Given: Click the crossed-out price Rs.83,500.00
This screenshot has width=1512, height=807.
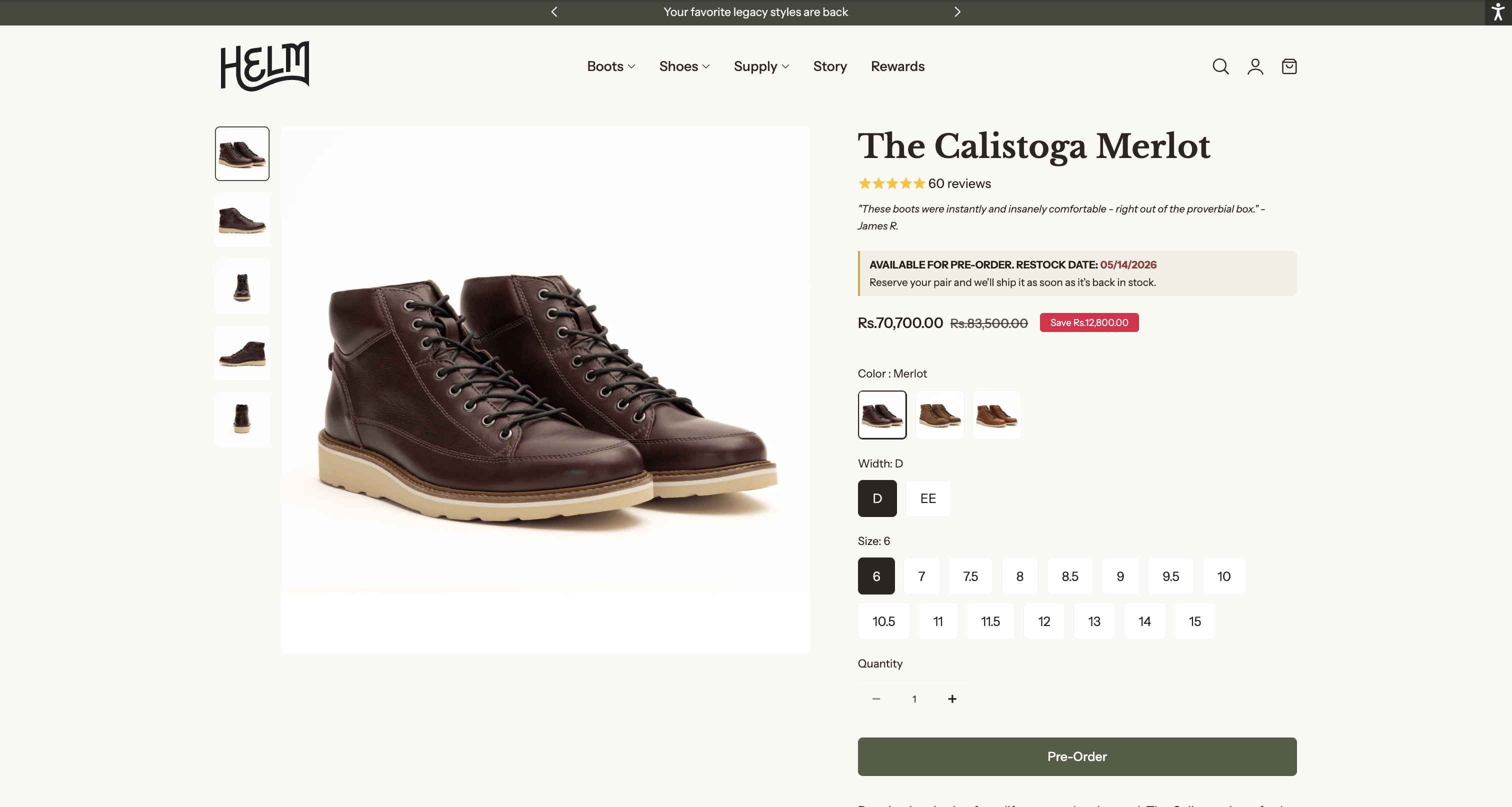Looking at the screenshot, I should (988, 323).
